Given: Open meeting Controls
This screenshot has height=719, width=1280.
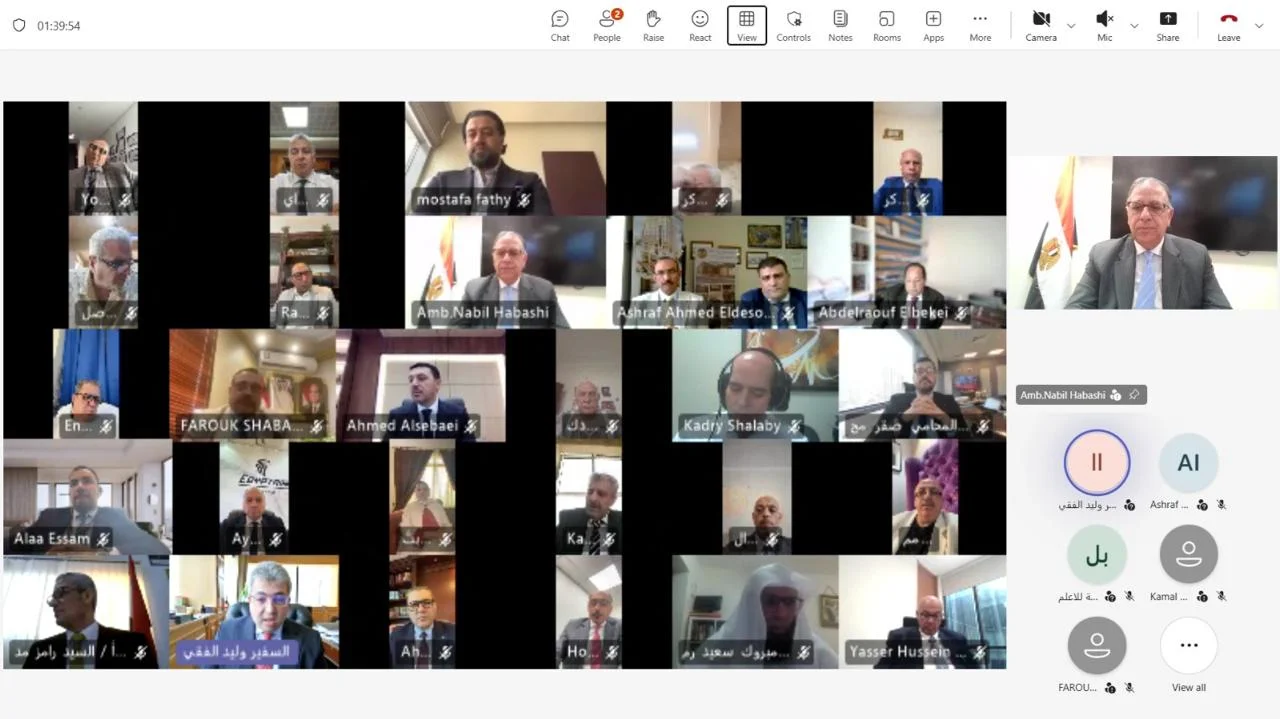Looking at the screenshot, I should (x=793, y=25).
